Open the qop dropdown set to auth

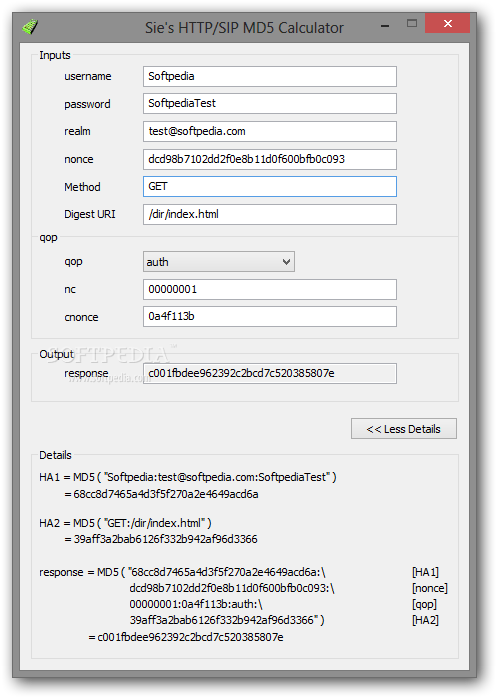(219, 262)
